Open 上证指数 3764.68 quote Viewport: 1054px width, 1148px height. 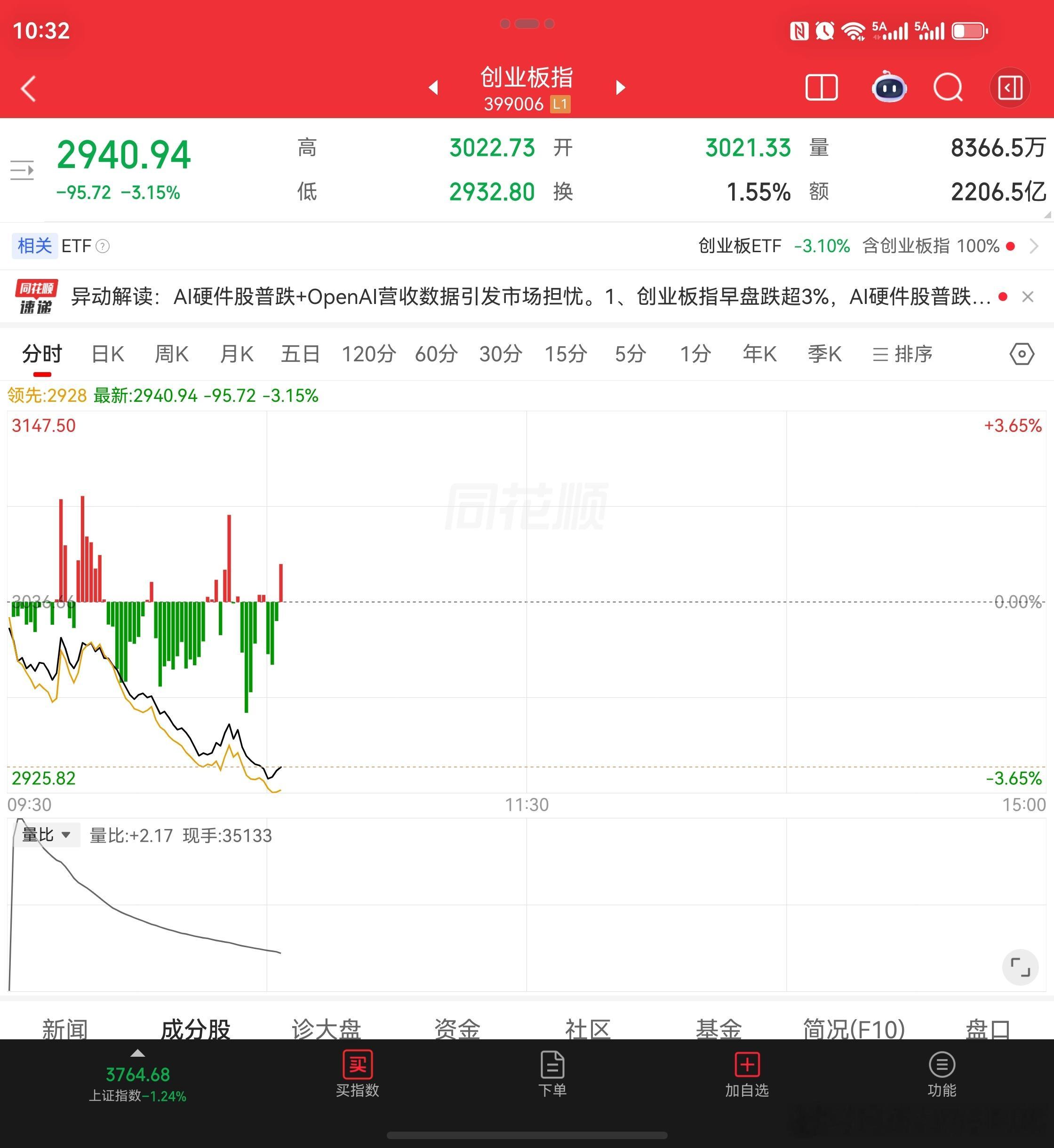click(x=137, y=1084)
